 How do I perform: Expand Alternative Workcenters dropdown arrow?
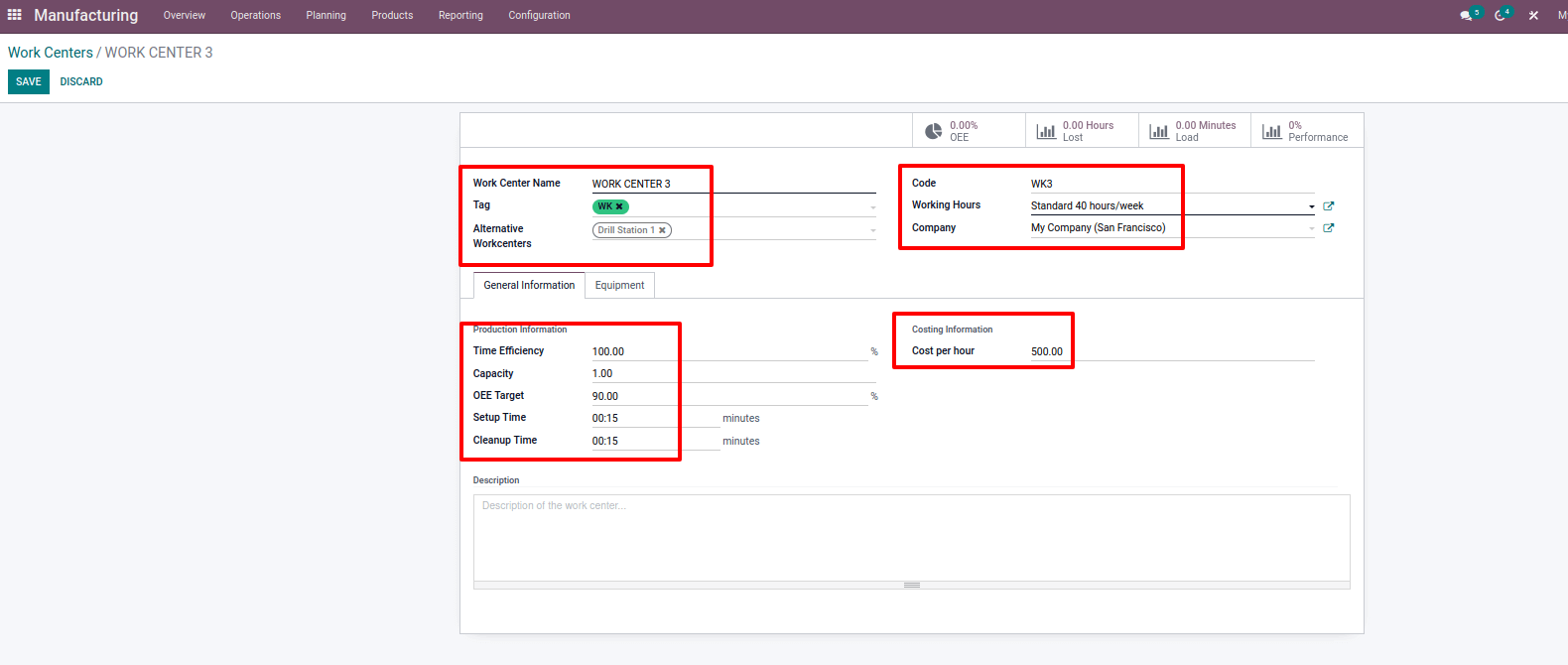pos(873,230)
